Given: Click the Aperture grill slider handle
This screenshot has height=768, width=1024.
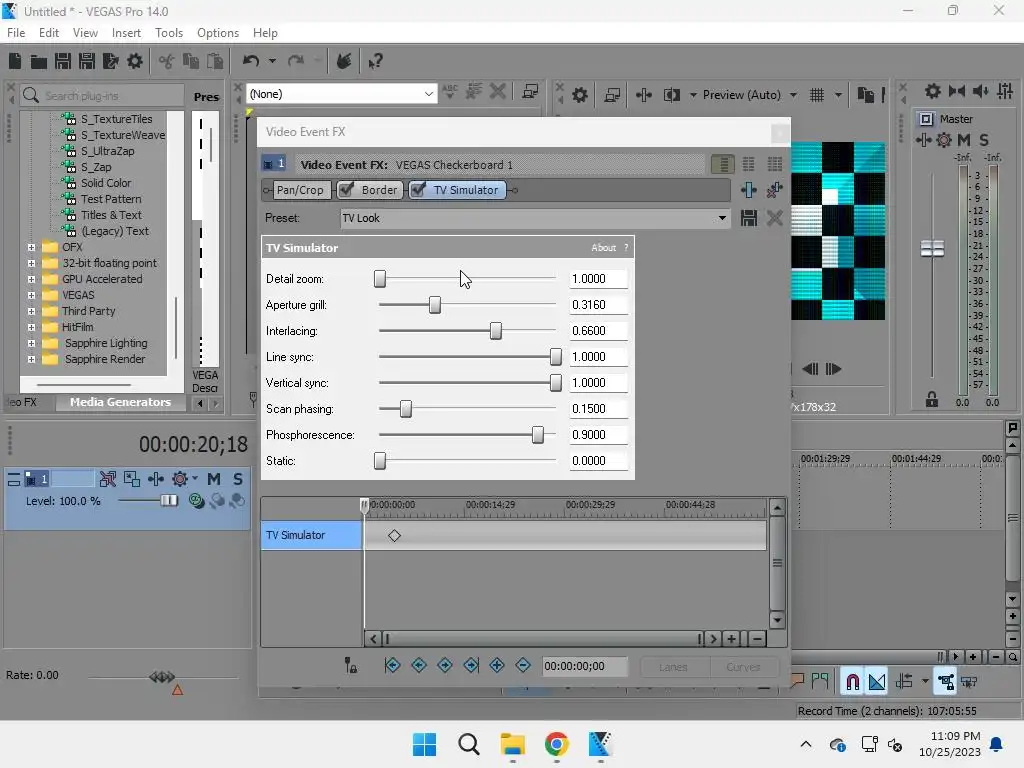Looking at the screenshot, I should (x=435, y=305).
